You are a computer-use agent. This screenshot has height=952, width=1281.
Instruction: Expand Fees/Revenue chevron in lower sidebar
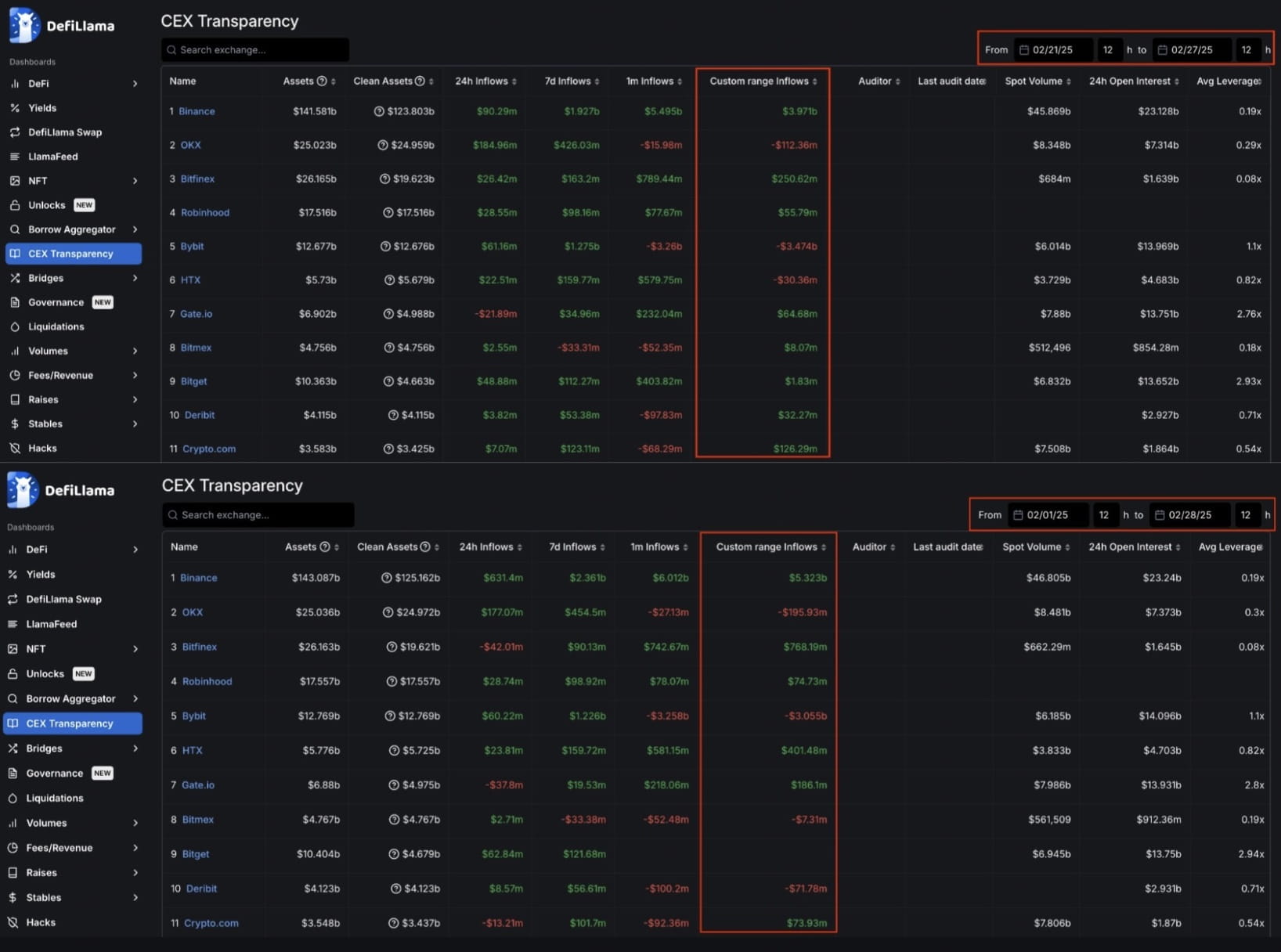pos(135,848)
